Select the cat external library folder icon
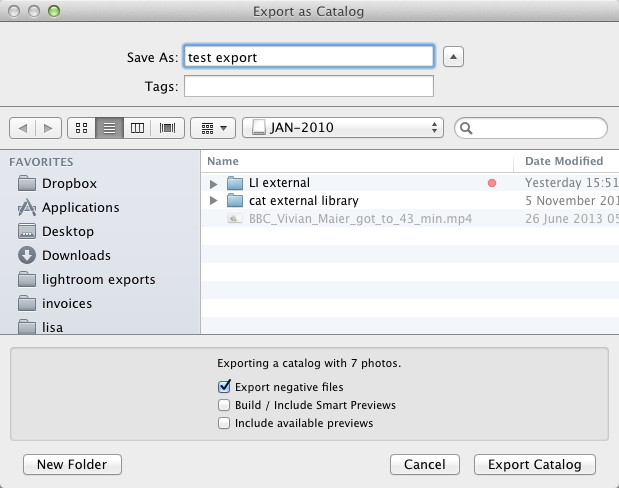The image size is (619, 488). point(235,201)
